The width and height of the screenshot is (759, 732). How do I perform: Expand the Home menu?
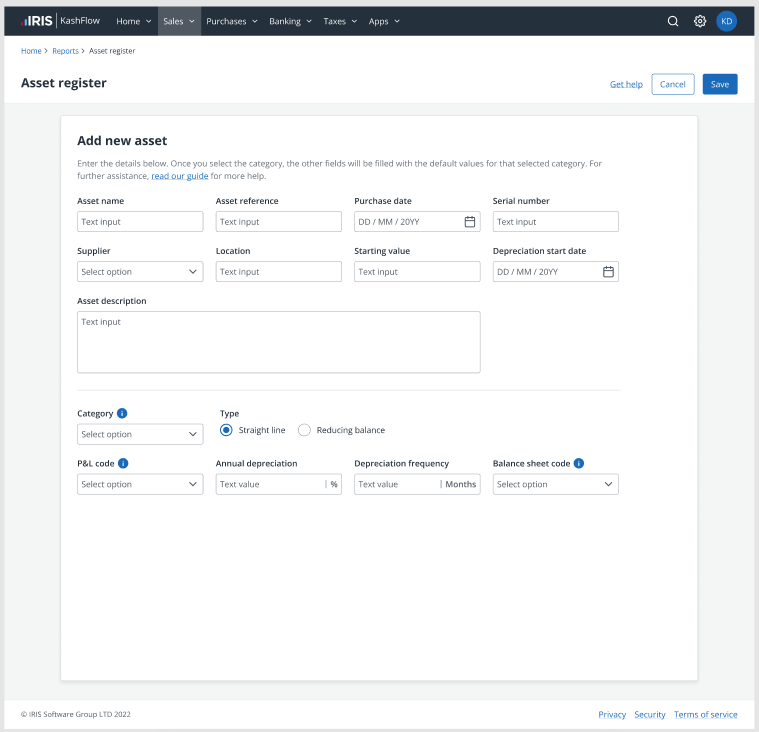point(134,21)
